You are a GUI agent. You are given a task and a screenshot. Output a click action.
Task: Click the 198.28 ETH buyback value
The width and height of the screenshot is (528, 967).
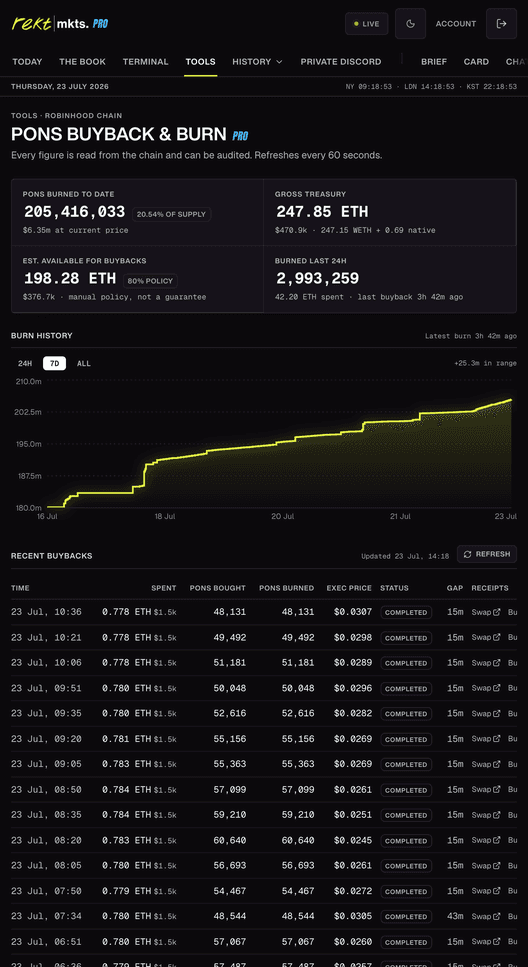70,278
